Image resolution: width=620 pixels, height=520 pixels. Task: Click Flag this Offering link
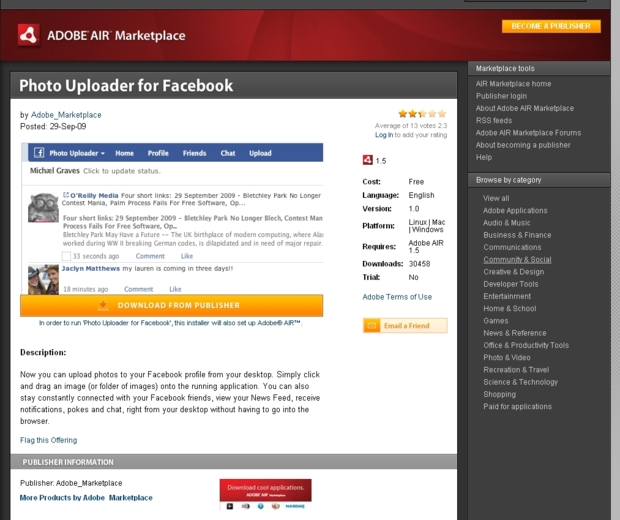click(x=49, y=440)
